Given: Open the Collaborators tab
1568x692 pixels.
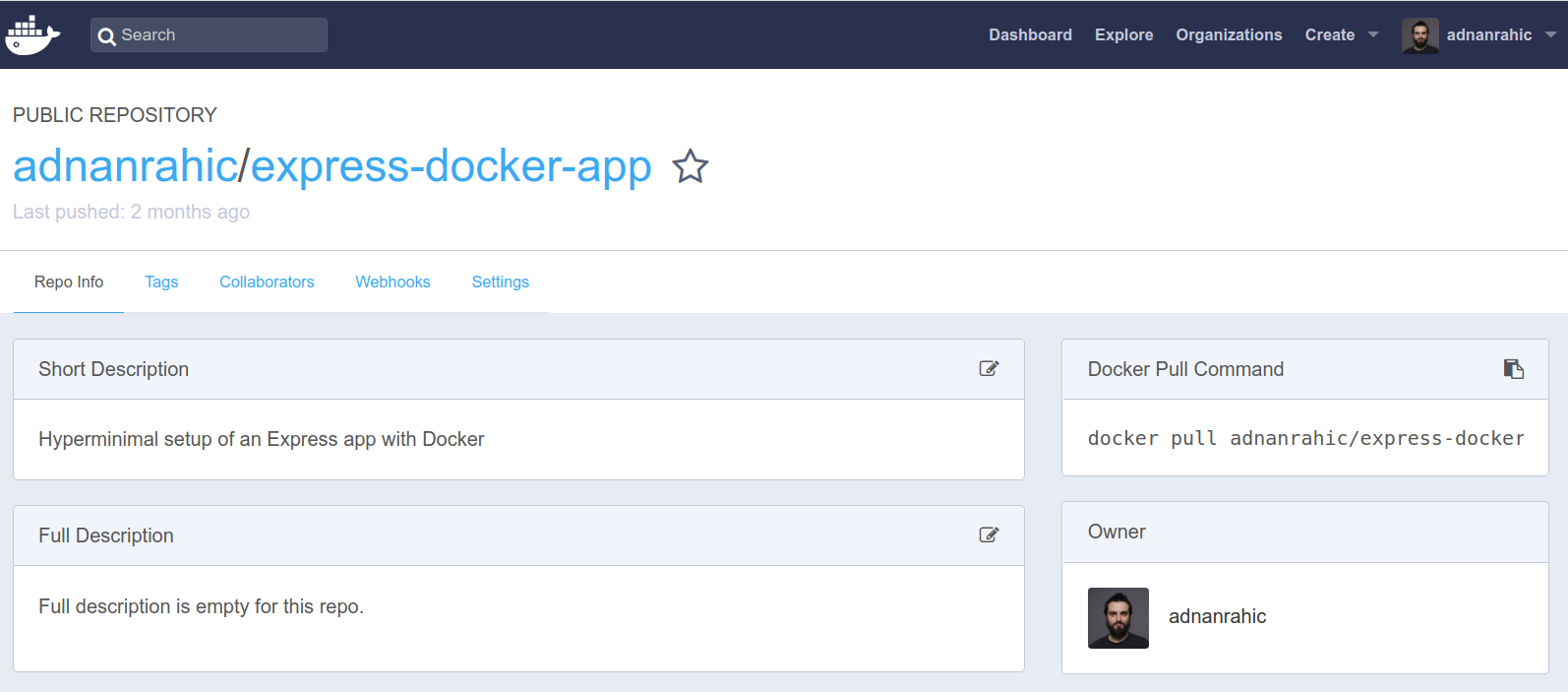Looking at the screenshot, I should coord(267,283).
